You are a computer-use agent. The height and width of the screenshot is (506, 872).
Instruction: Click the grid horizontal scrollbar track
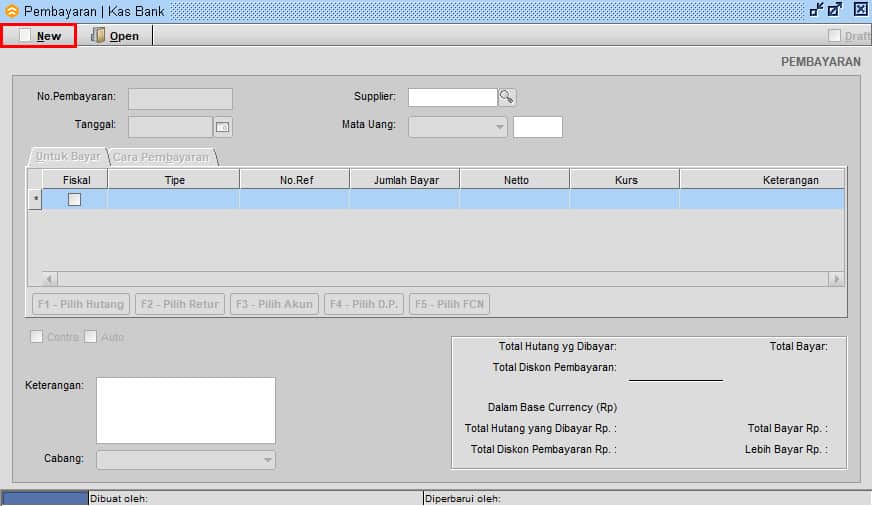coord(440,279)
